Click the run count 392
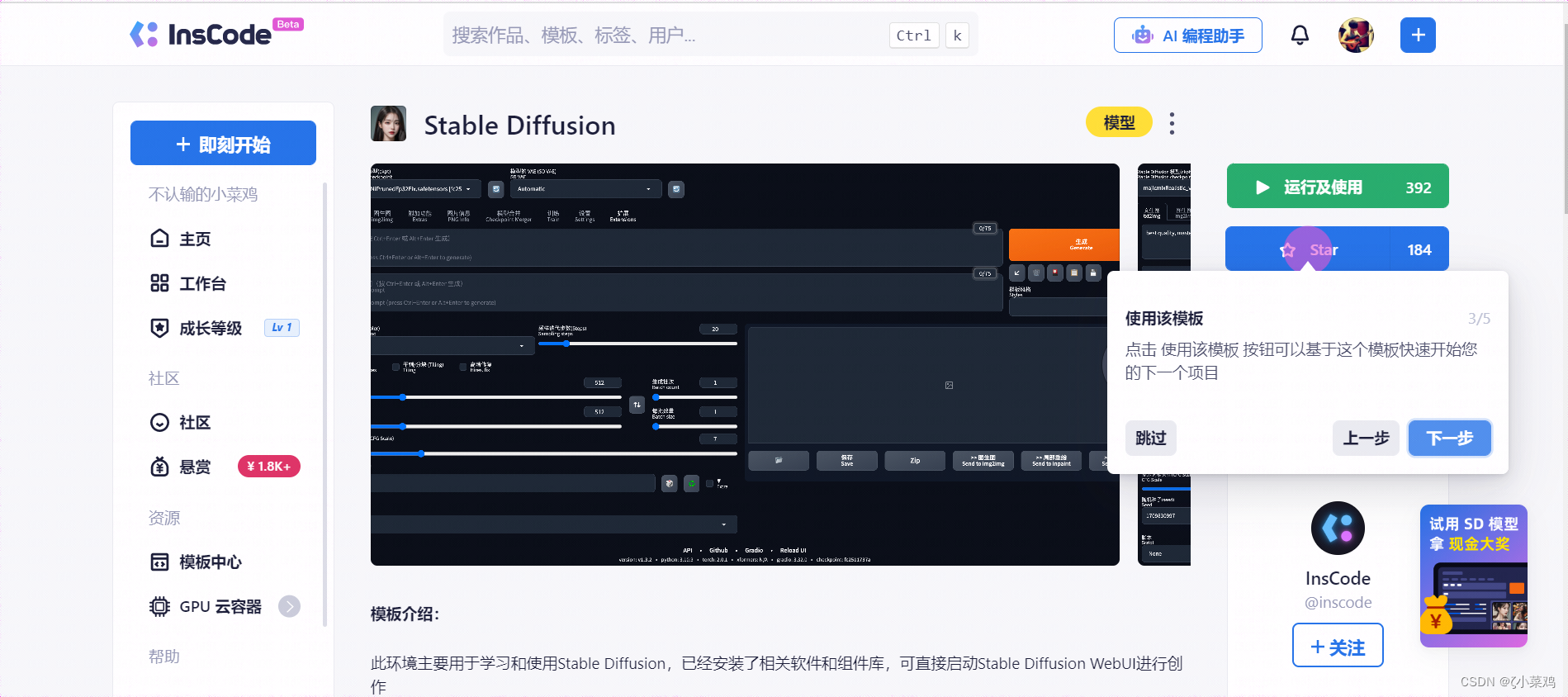 (1419, 187)
